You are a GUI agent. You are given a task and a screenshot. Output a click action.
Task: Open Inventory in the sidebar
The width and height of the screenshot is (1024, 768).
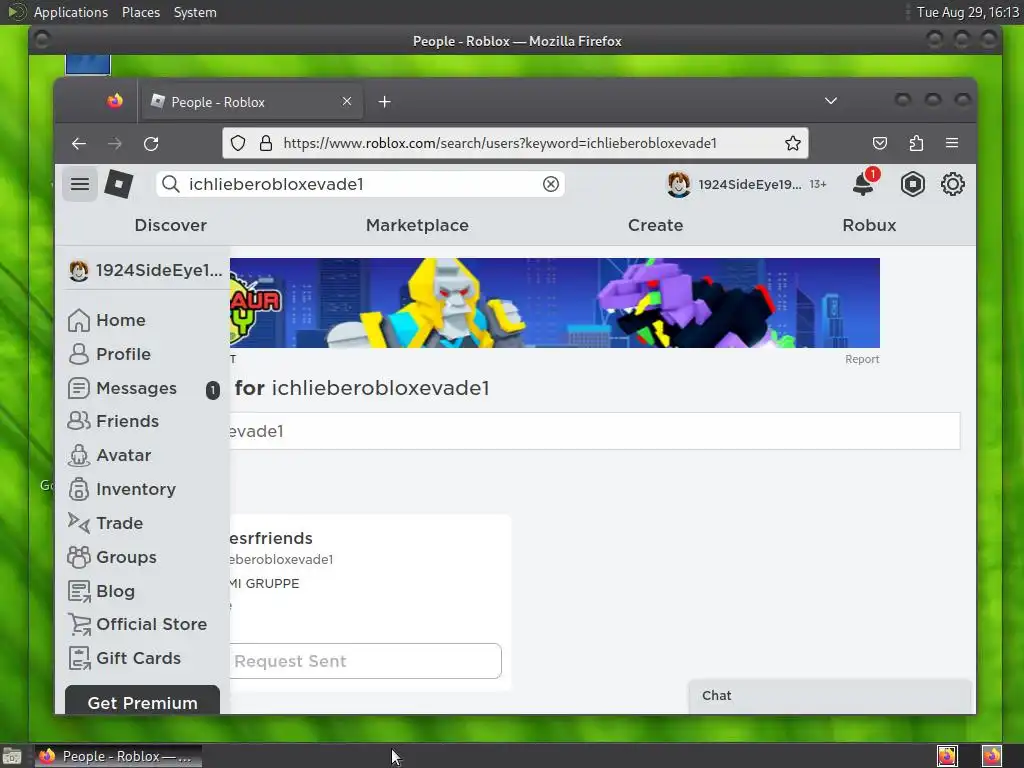(x=122, y=489)
